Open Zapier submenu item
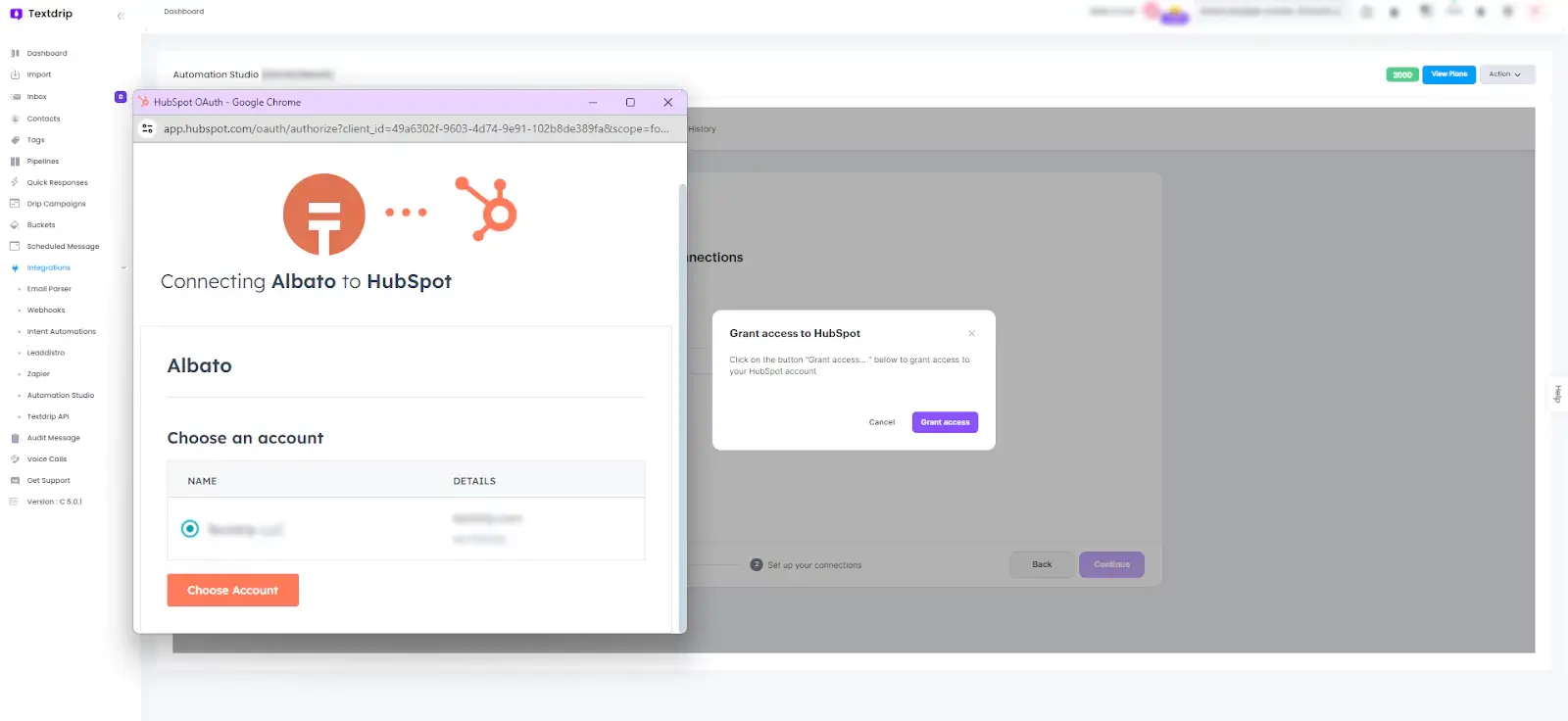Screen dimensions: 1568x721 point(38,374)
